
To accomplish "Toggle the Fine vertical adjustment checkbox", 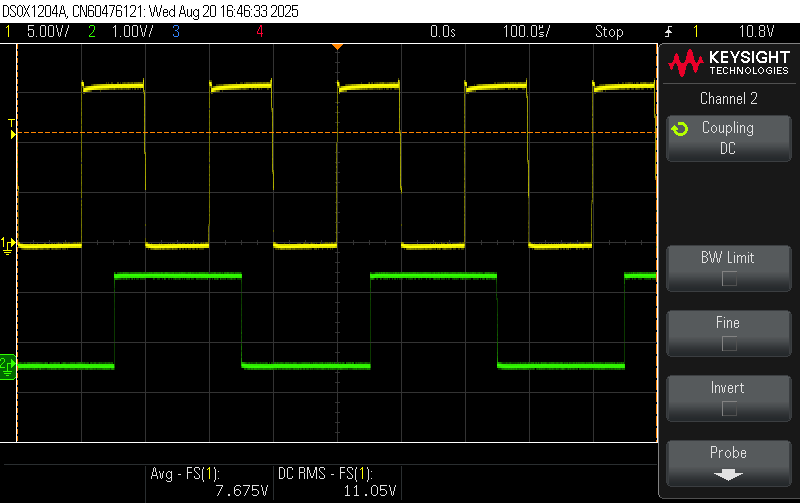I will [729, 344].
